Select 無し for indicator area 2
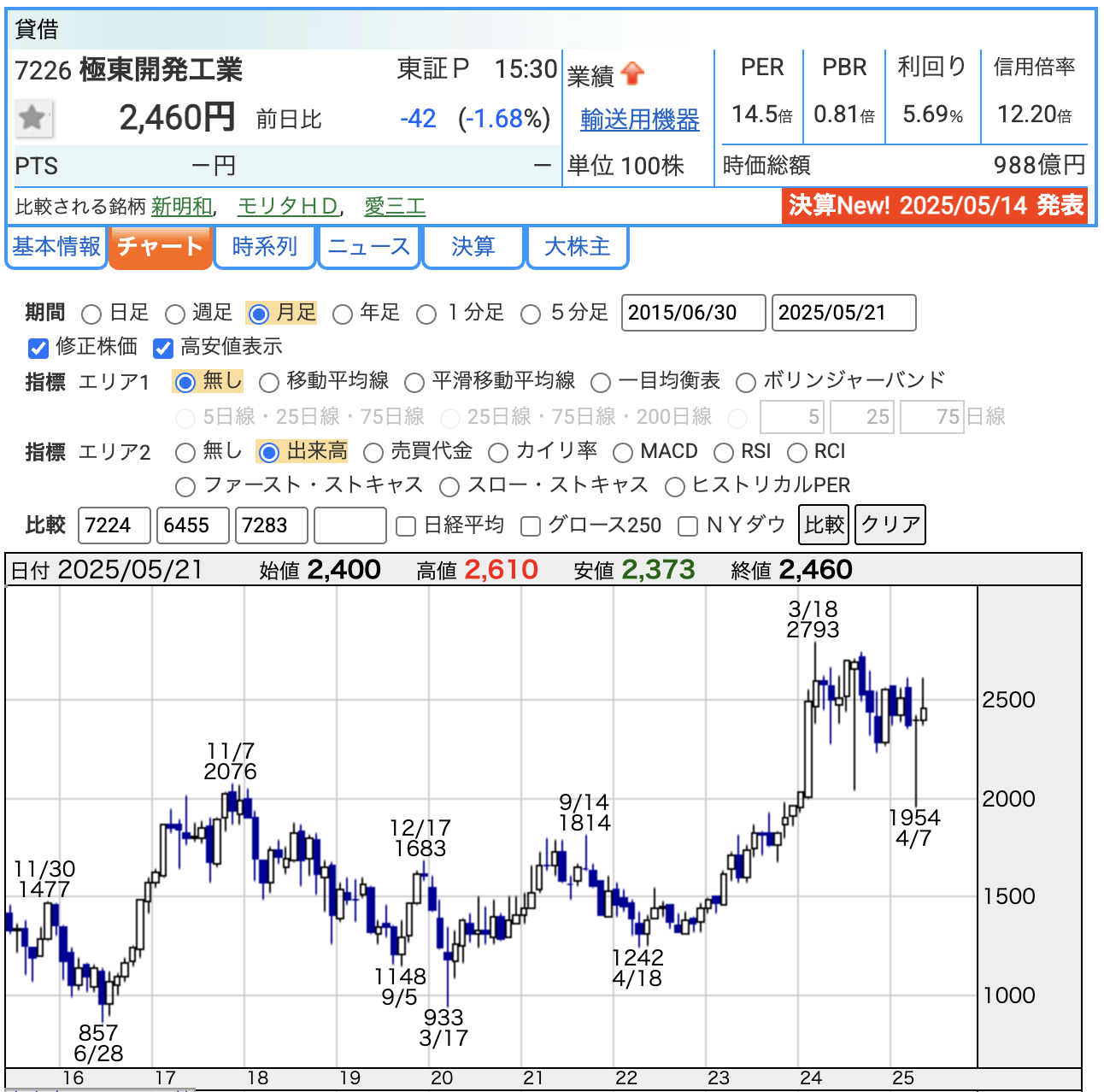1104x1092 pixels. point(185,452)
